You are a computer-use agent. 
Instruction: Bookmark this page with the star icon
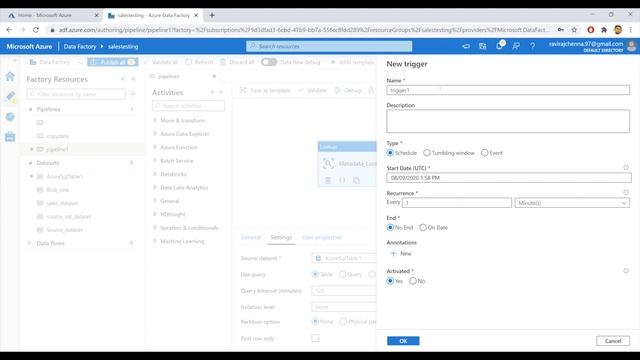574,30
